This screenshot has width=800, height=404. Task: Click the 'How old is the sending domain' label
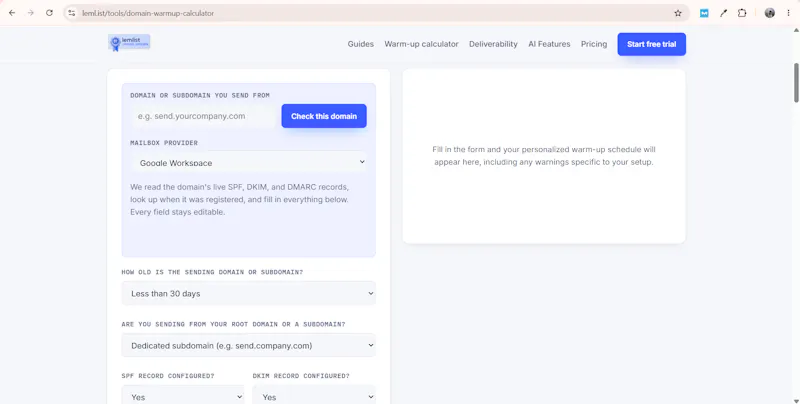coord(212,272)
